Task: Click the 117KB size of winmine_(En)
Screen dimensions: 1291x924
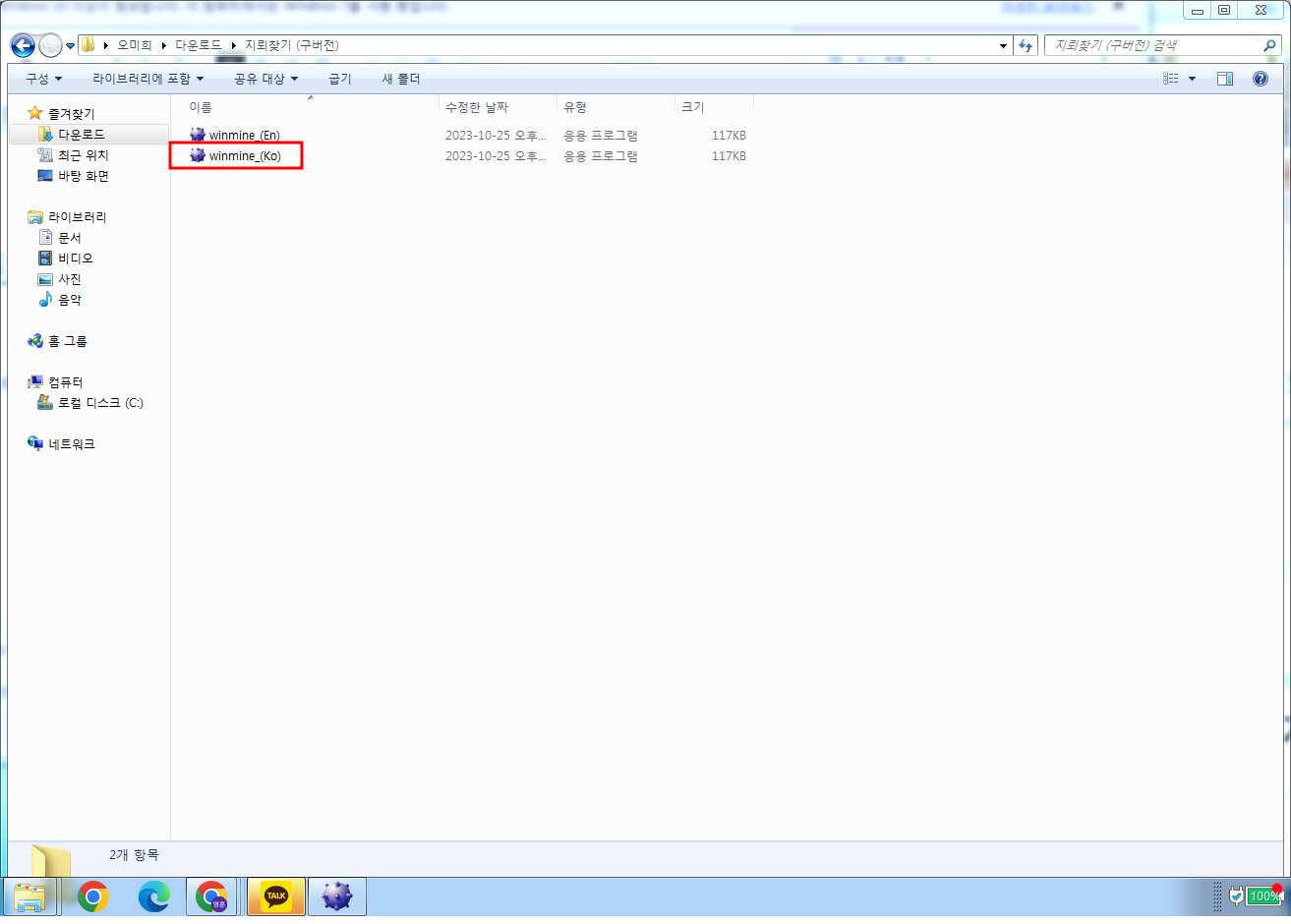Action: point(729,136)
